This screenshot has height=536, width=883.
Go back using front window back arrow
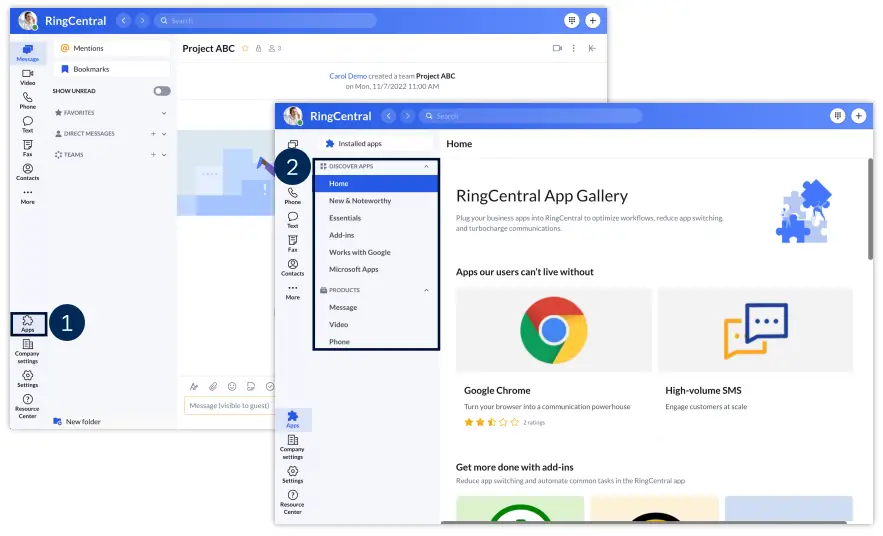point(389,115)
